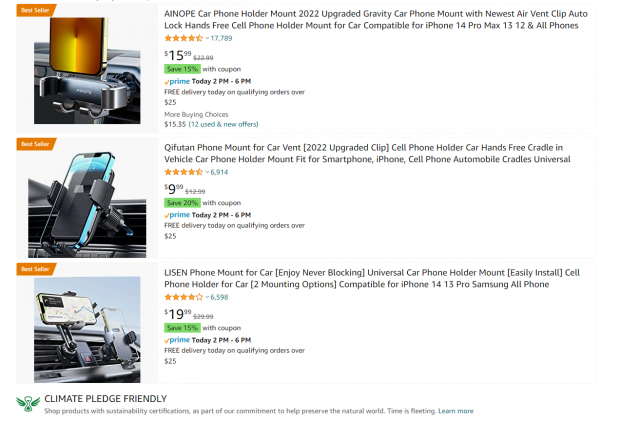The height and width of the screenshot is (424, 640).
Task: Expand rating breakdown arrow for AINOPE mount
Action: pyautogui.click(x=206, y=38)
